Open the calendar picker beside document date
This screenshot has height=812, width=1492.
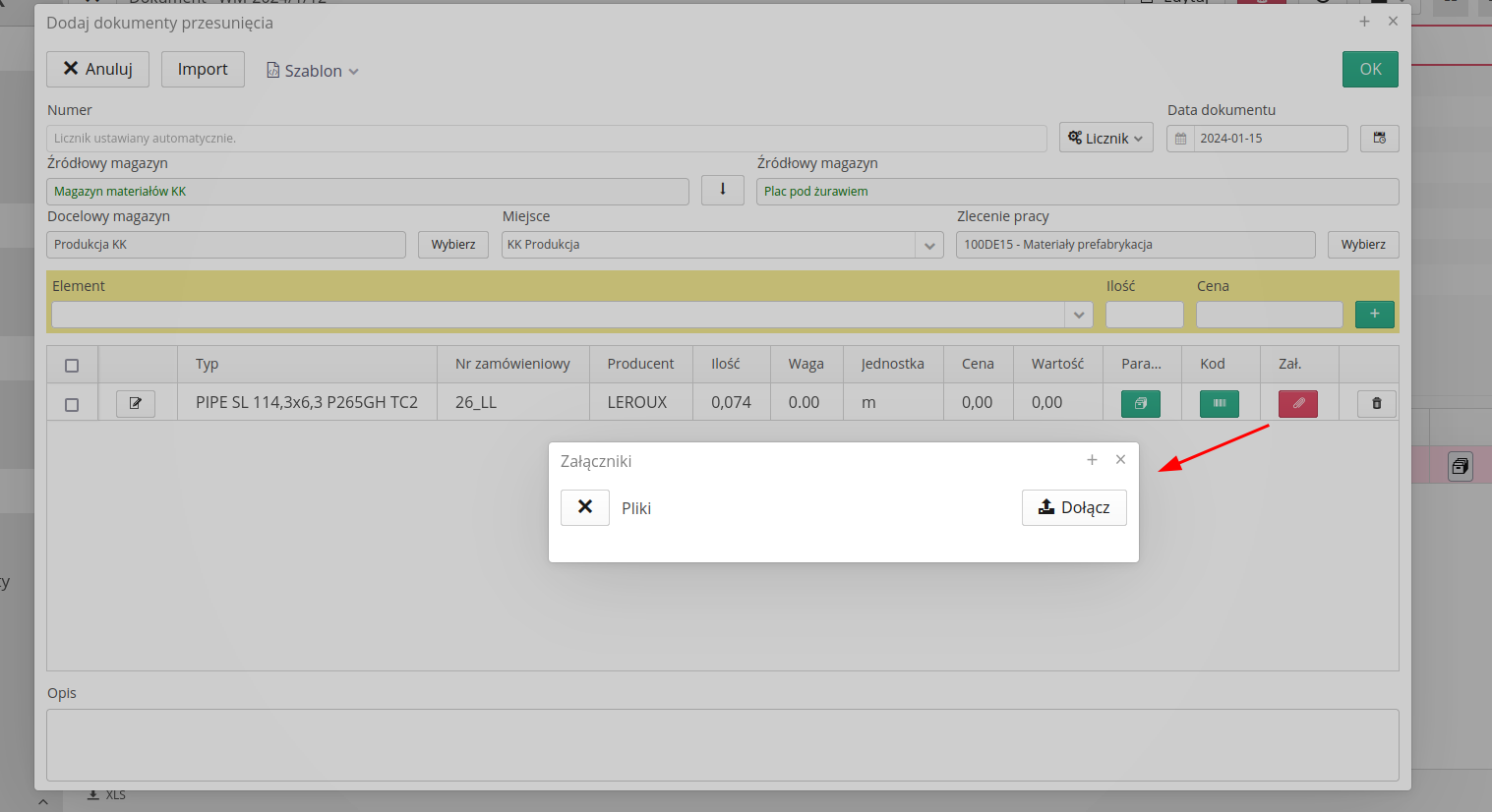(1379, 139)
